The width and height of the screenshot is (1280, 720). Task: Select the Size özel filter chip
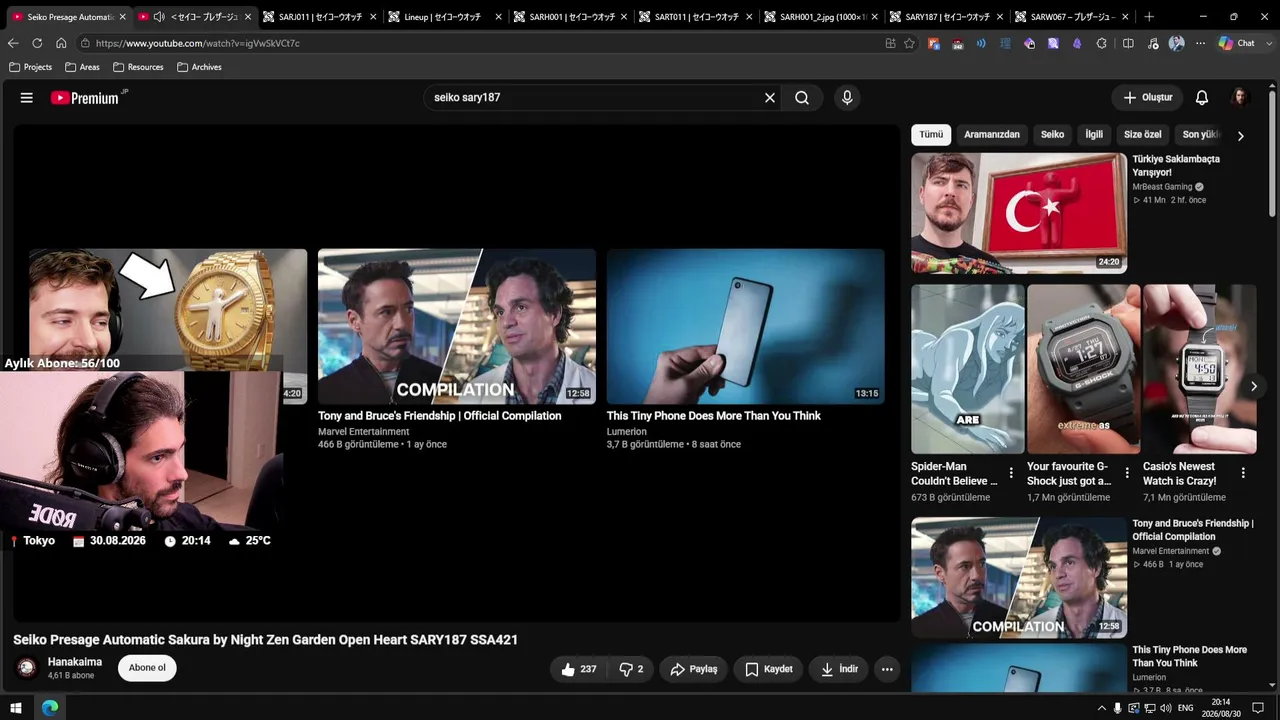point(1143,135)
